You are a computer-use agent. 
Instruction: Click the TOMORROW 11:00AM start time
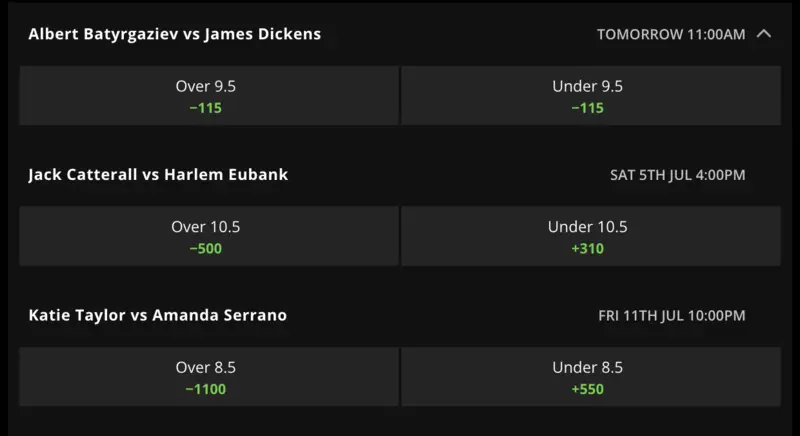(x=671, y=34)
